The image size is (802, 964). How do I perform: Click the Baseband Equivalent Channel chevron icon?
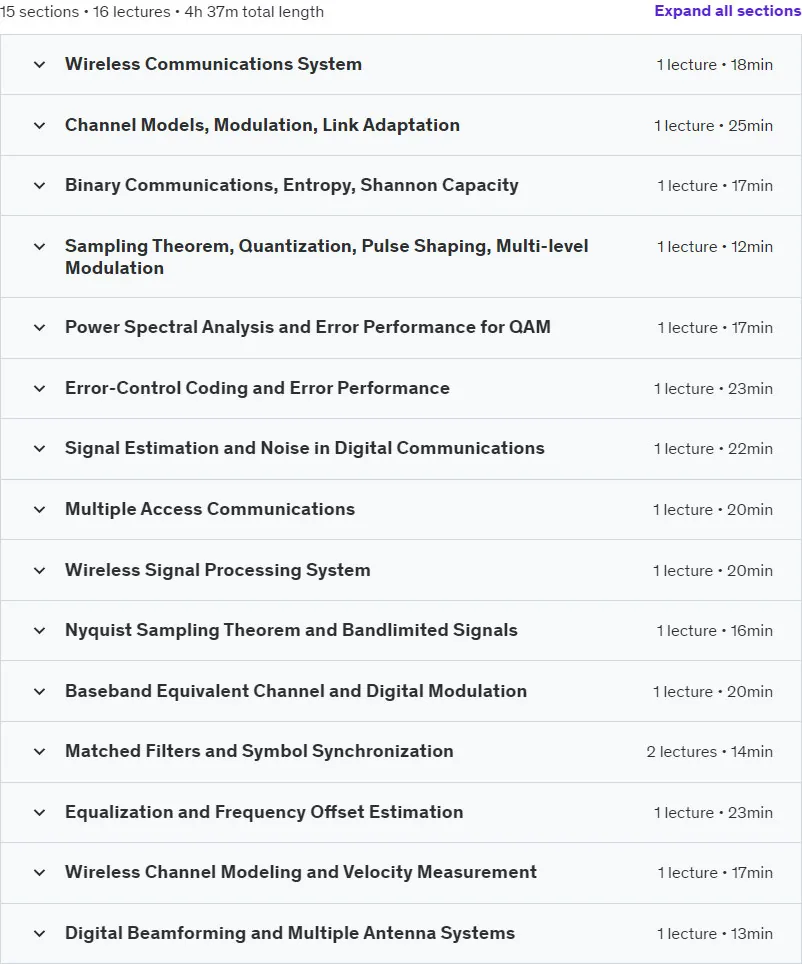(39, 692)
